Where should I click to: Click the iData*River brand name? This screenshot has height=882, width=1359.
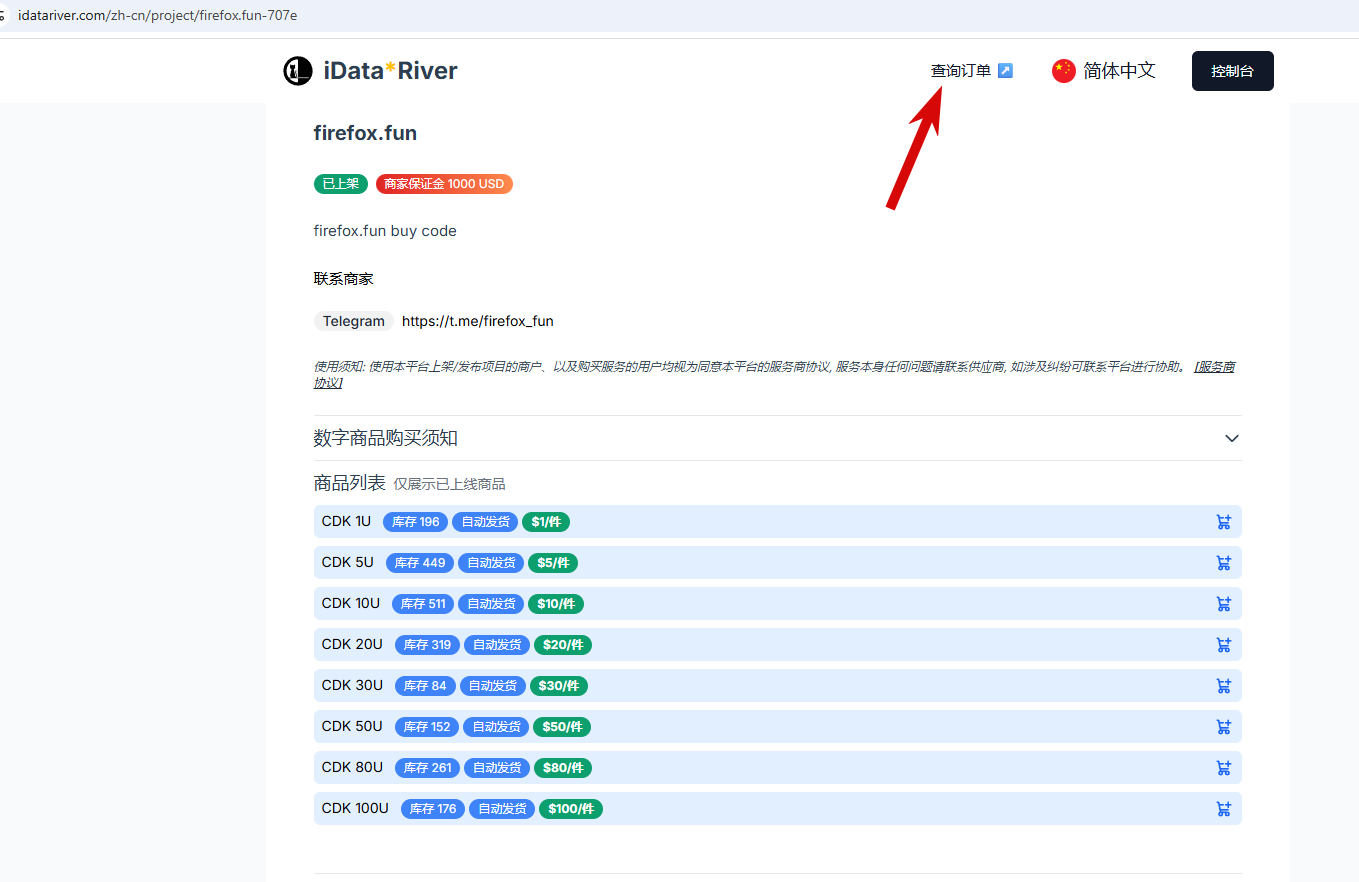[390, 71]
